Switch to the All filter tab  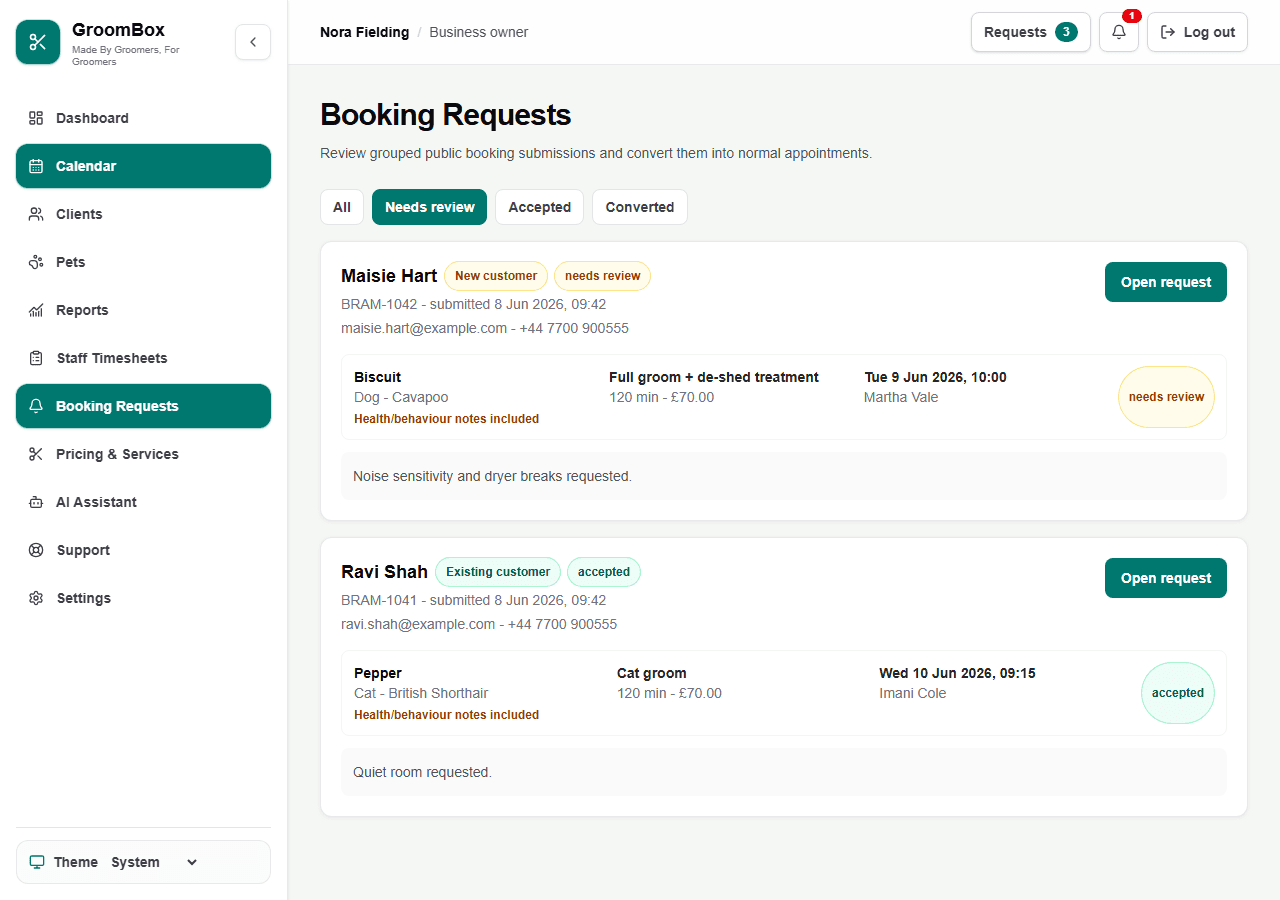point(342,207)
